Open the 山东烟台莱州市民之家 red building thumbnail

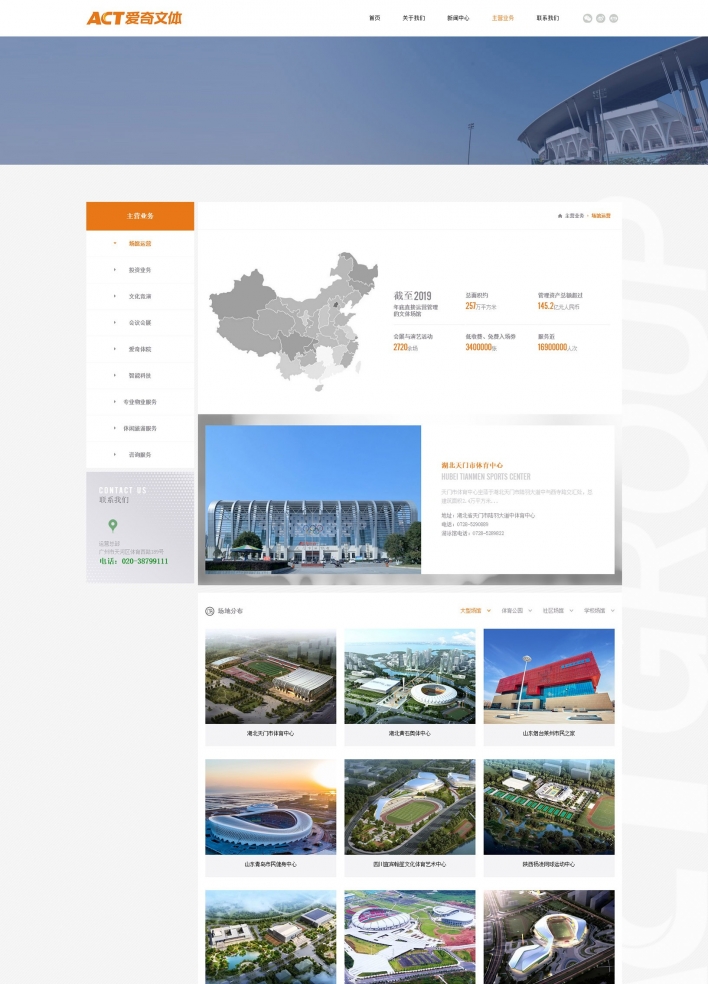[548, 676]
